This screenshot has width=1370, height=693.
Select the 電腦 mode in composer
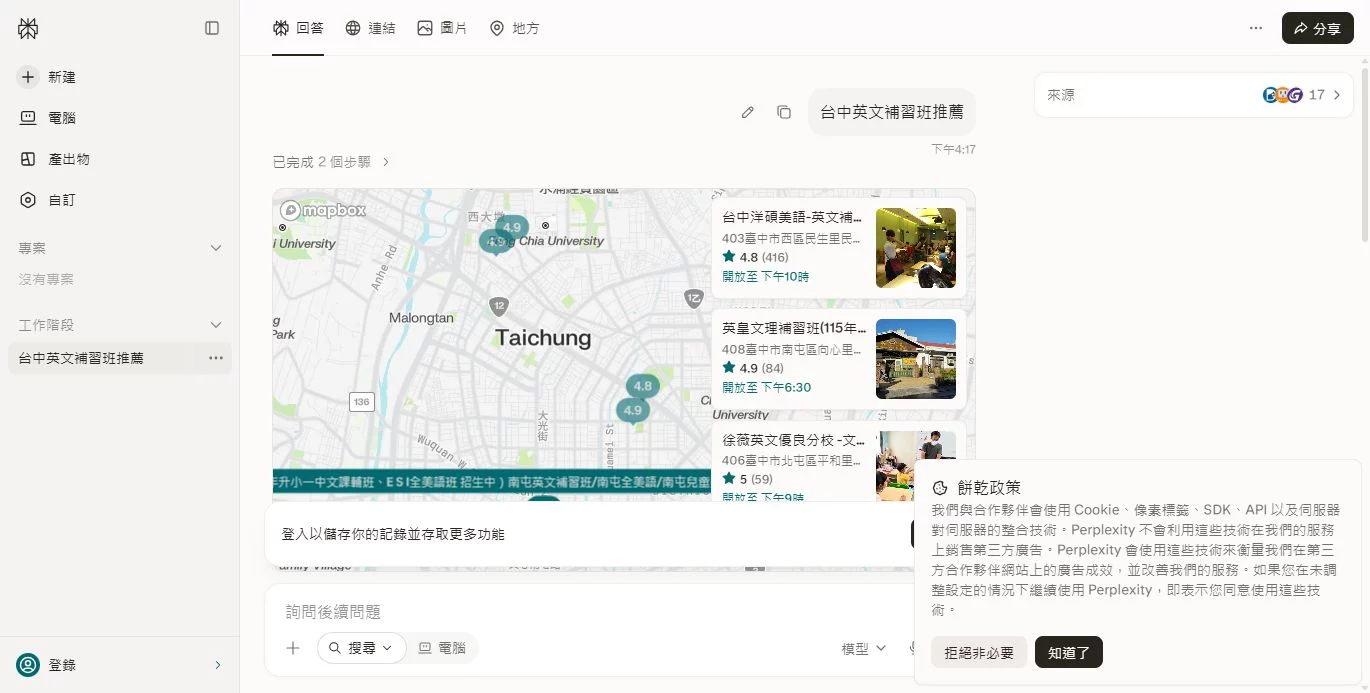[443, 648]
